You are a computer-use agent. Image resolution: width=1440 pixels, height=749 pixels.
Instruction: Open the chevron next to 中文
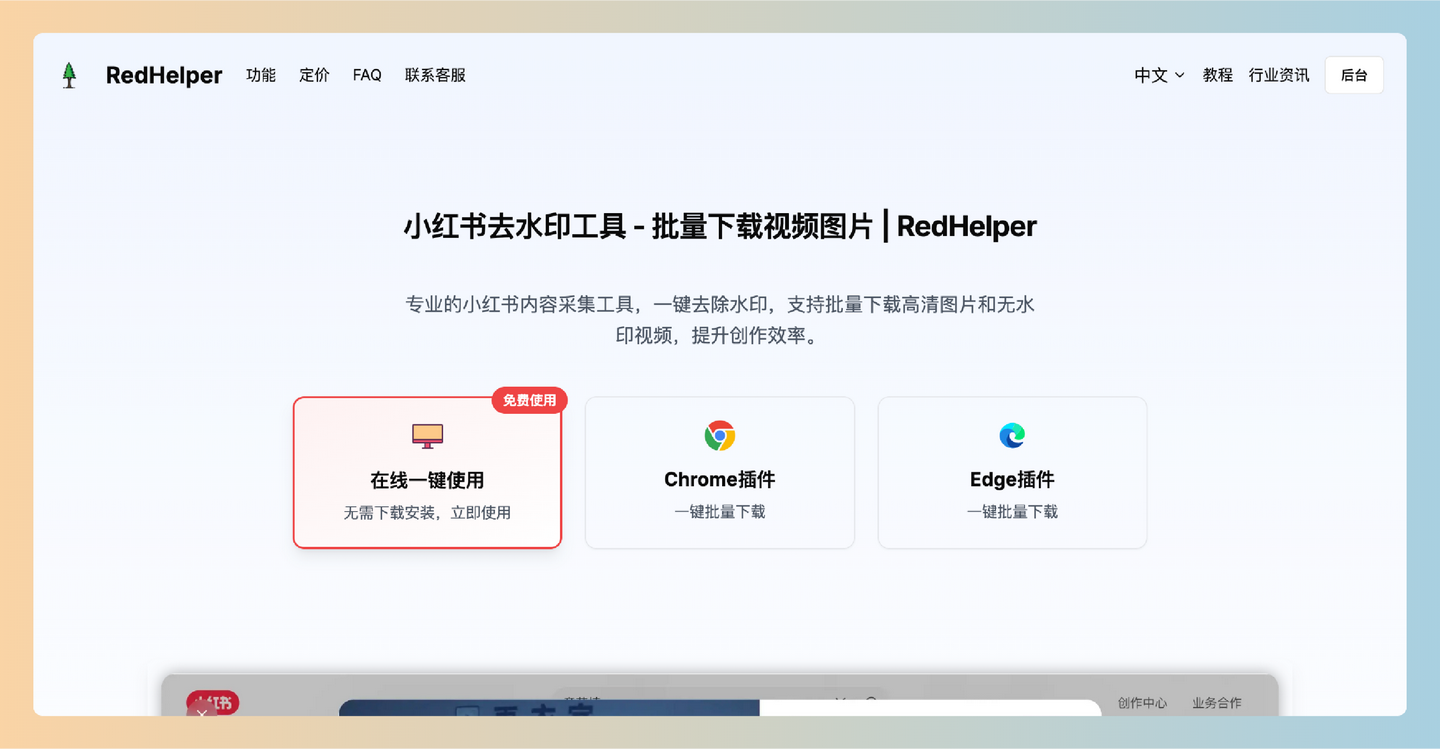[x=1180, y=76]
